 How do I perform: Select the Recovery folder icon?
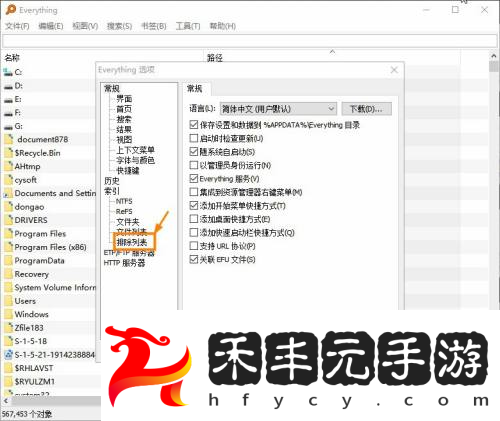pyautogui.click(x=9, y=274)
